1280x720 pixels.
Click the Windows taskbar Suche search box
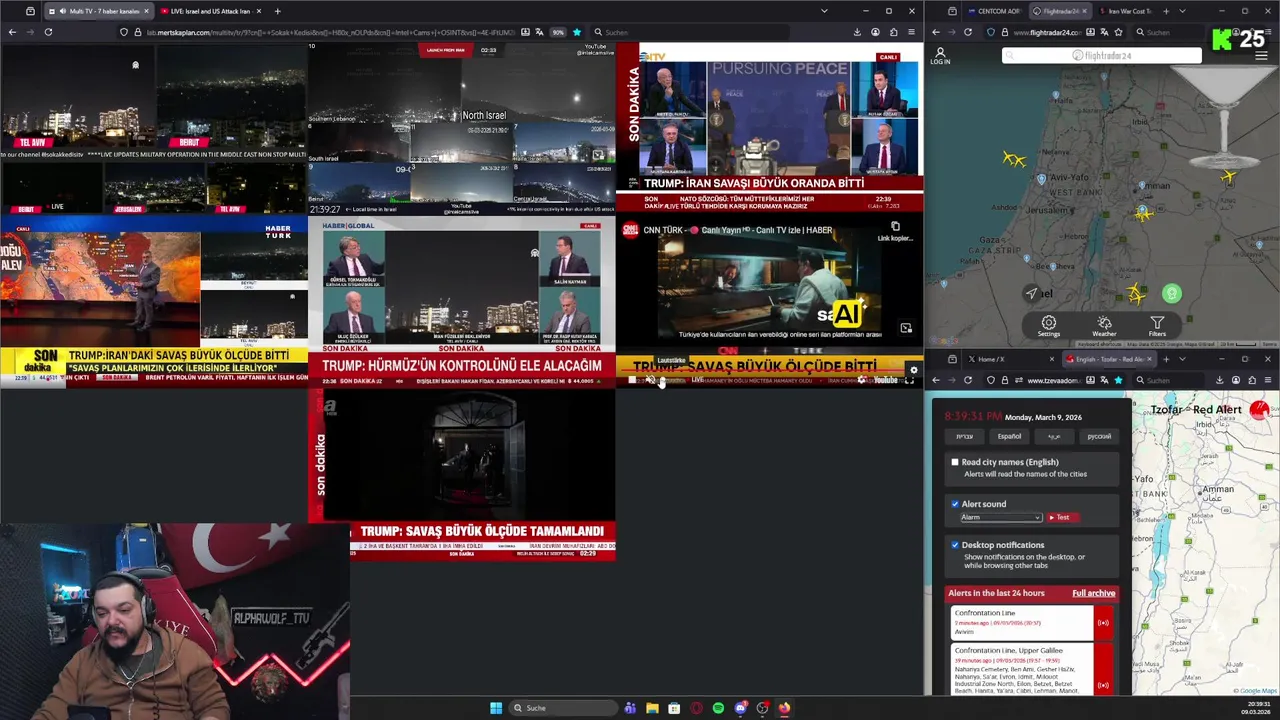pyautogui.click(x=563, y=708)
